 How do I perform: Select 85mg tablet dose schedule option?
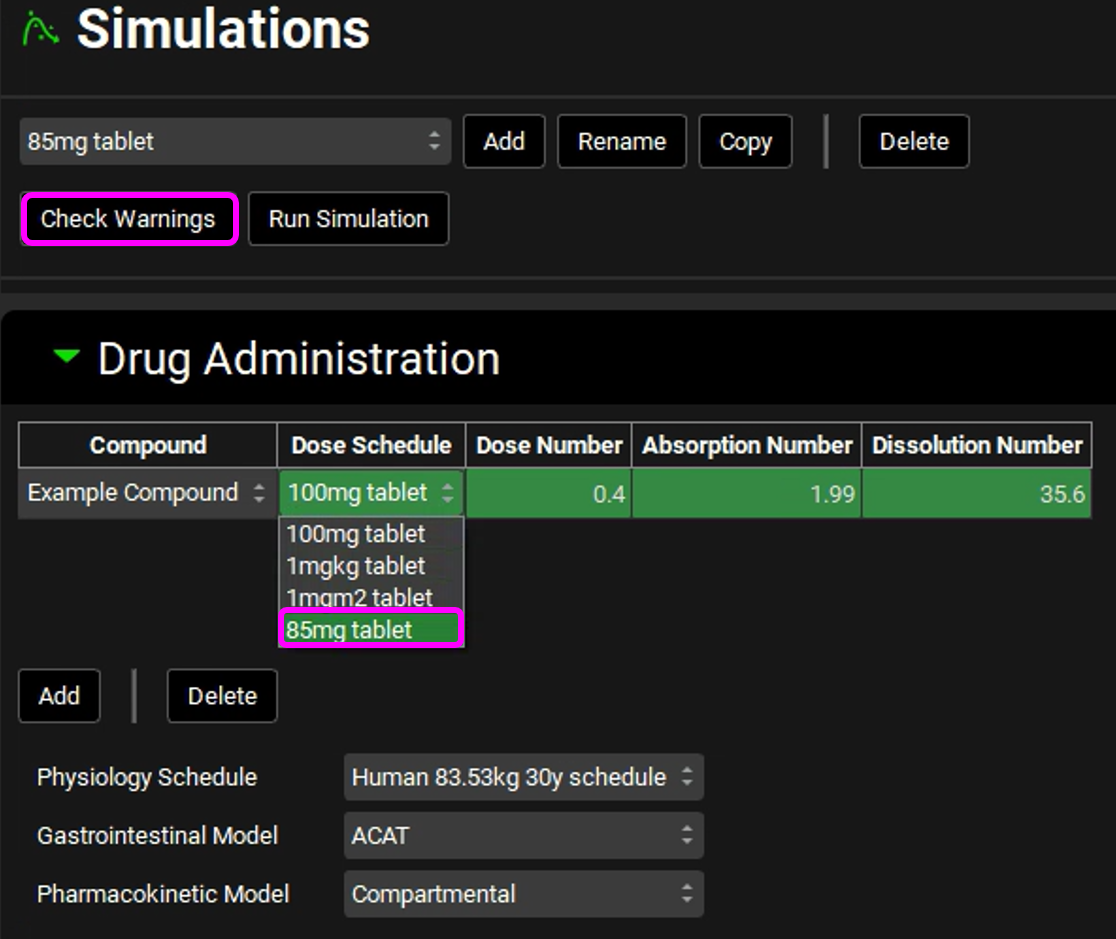click(350, 630)
